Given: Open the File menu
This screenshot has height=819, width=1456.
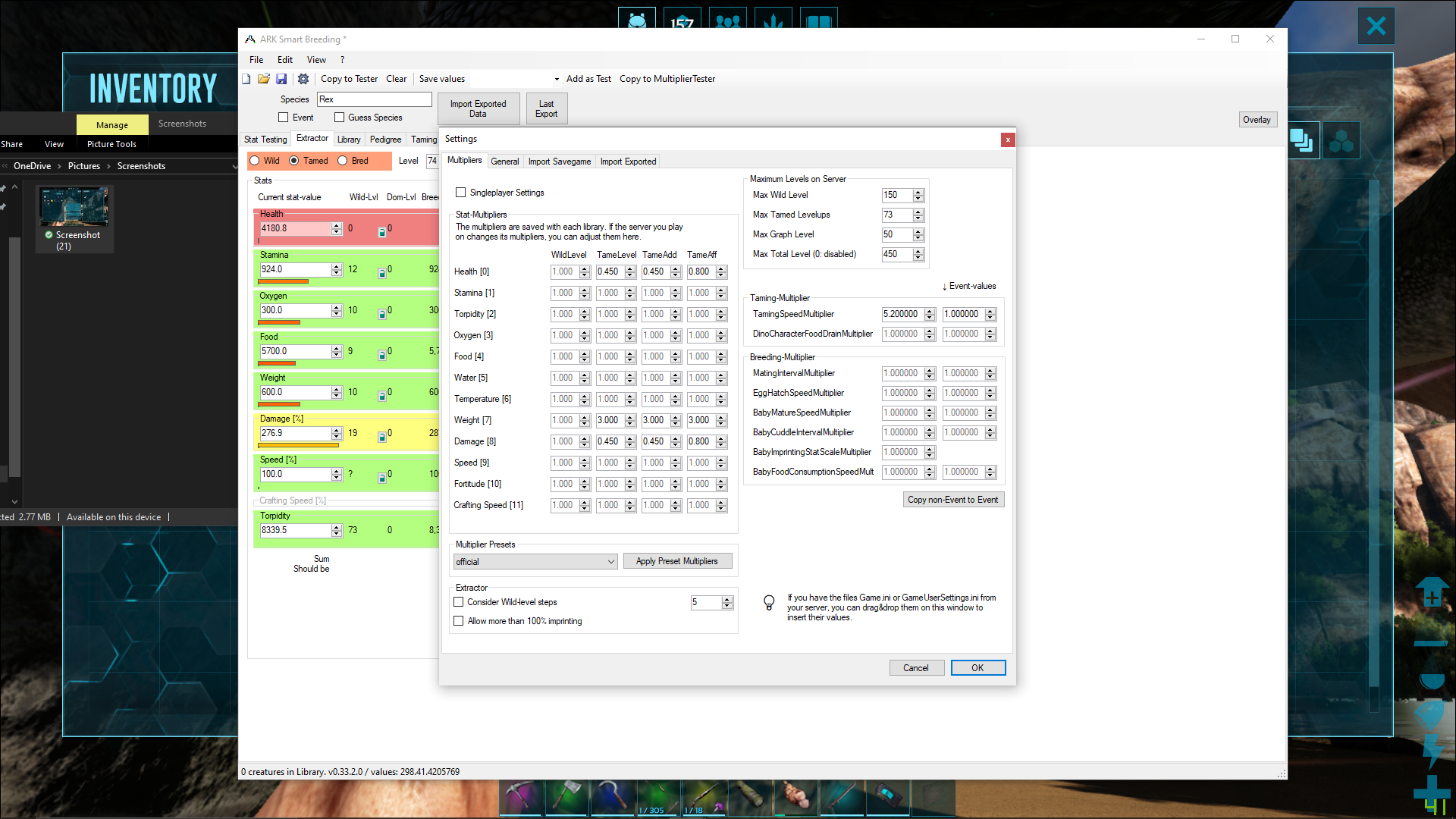Looking at the screenshot, I should [256, 59].
